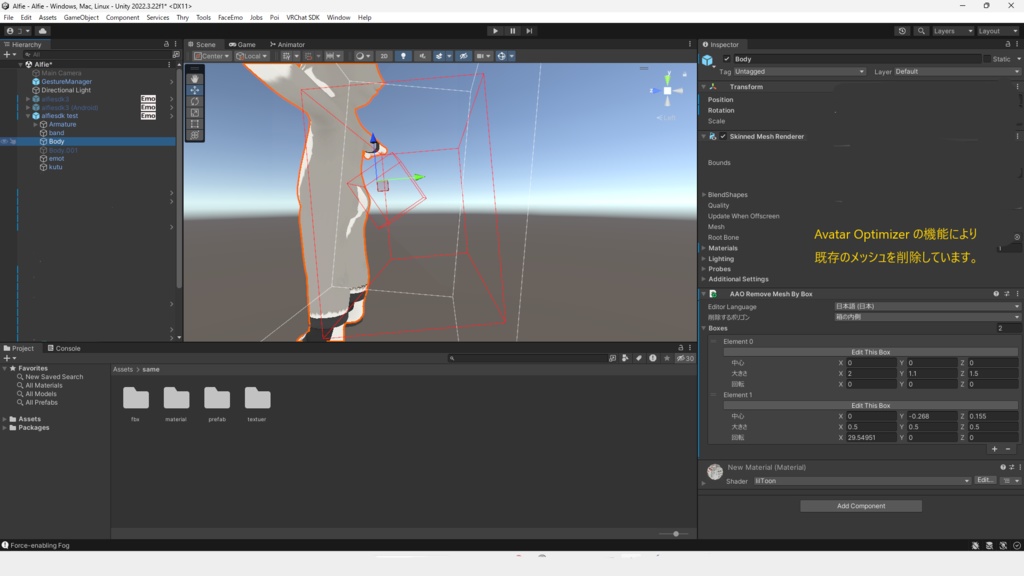Click the Step frame button
The height and width of the screenshot is (576, 1024).
point(529,31)
